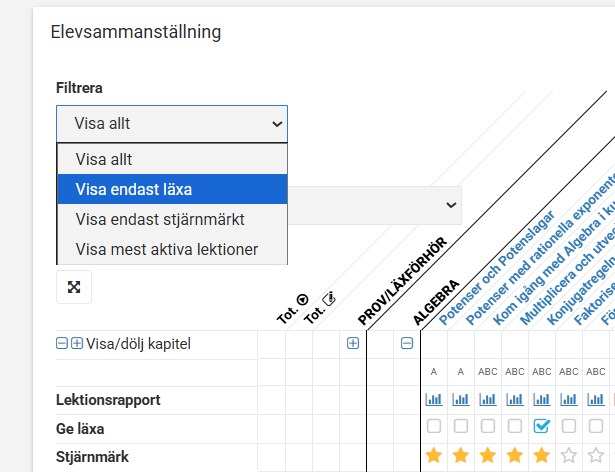Click the Filtrera dropdown showing Visa allt

click(x=171, y=124)
